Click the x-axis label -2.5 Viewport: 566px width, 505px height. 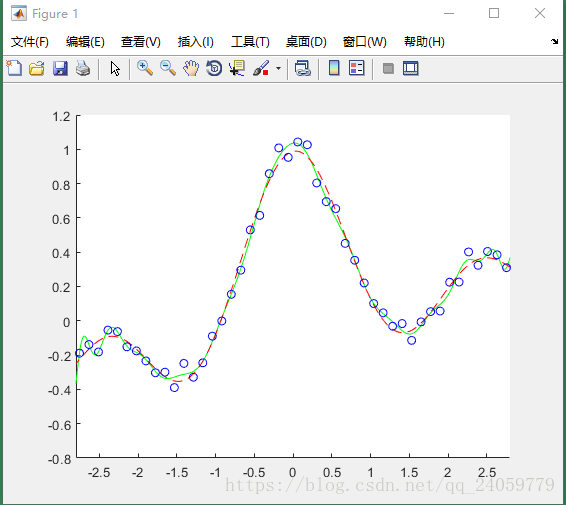click(x=99, y=473)
